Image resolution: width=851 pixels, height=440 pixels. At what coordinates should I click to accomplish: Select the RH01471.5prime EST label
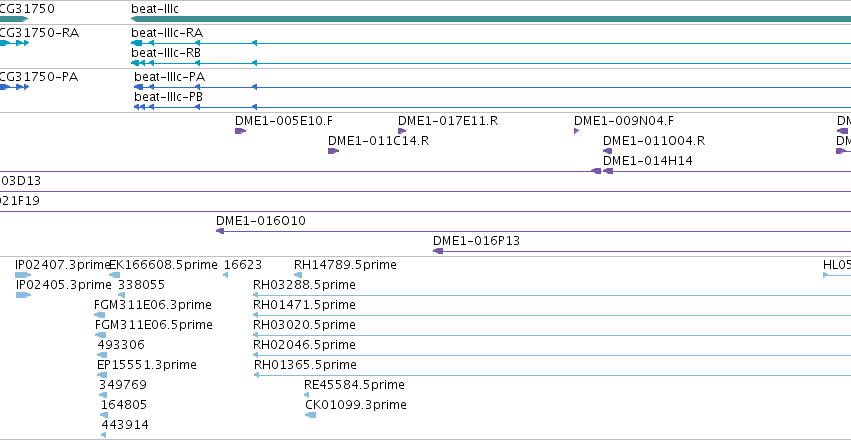(x=304, y=305)
